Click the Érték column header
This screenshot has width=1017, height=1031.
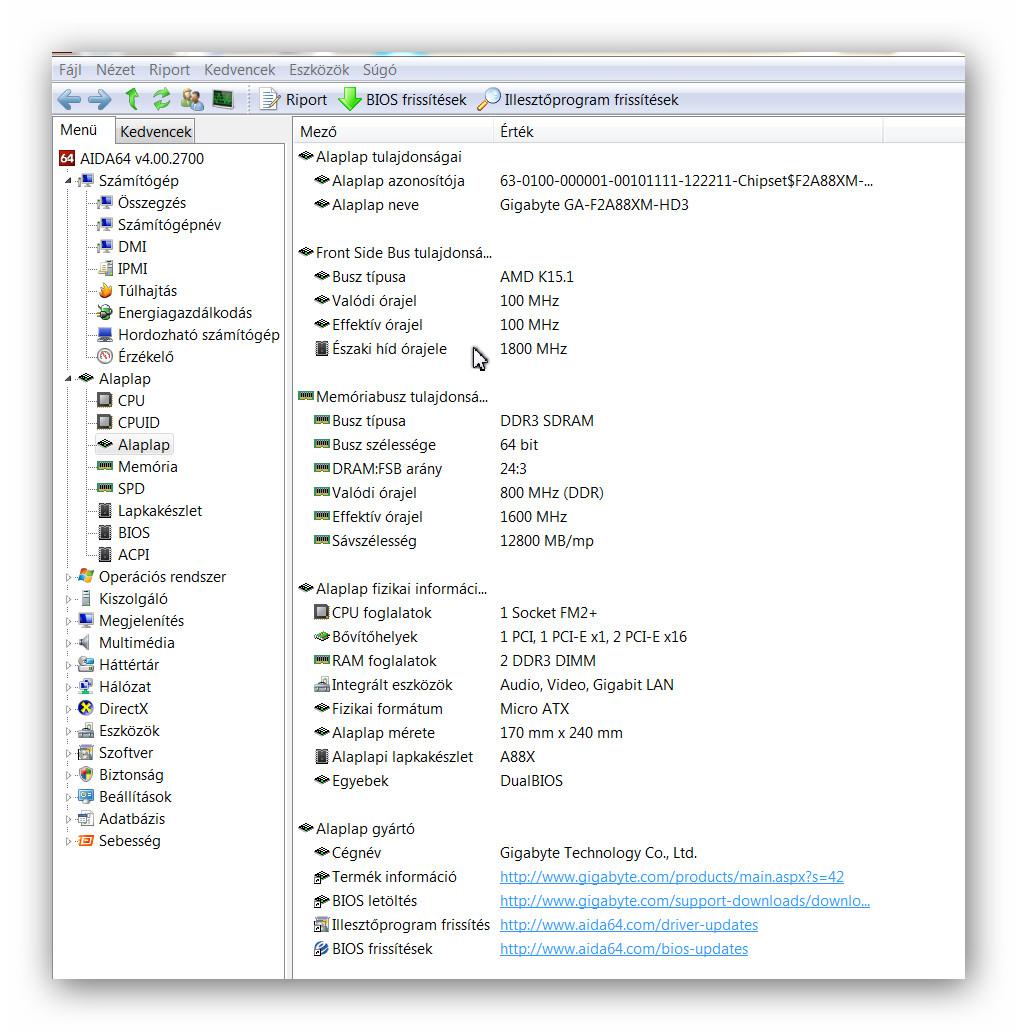point(688,132)
